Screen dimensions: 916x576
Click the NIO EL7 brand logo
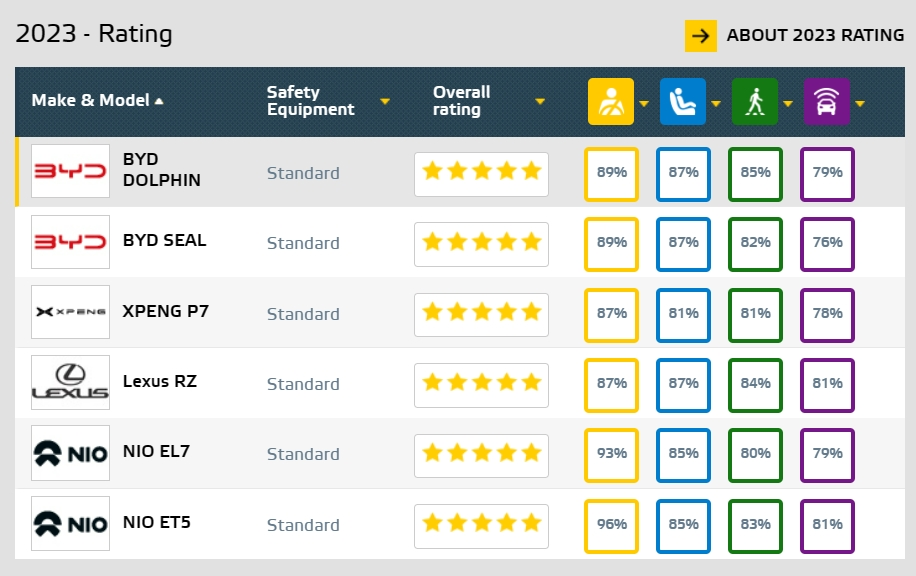click(70, 453)
